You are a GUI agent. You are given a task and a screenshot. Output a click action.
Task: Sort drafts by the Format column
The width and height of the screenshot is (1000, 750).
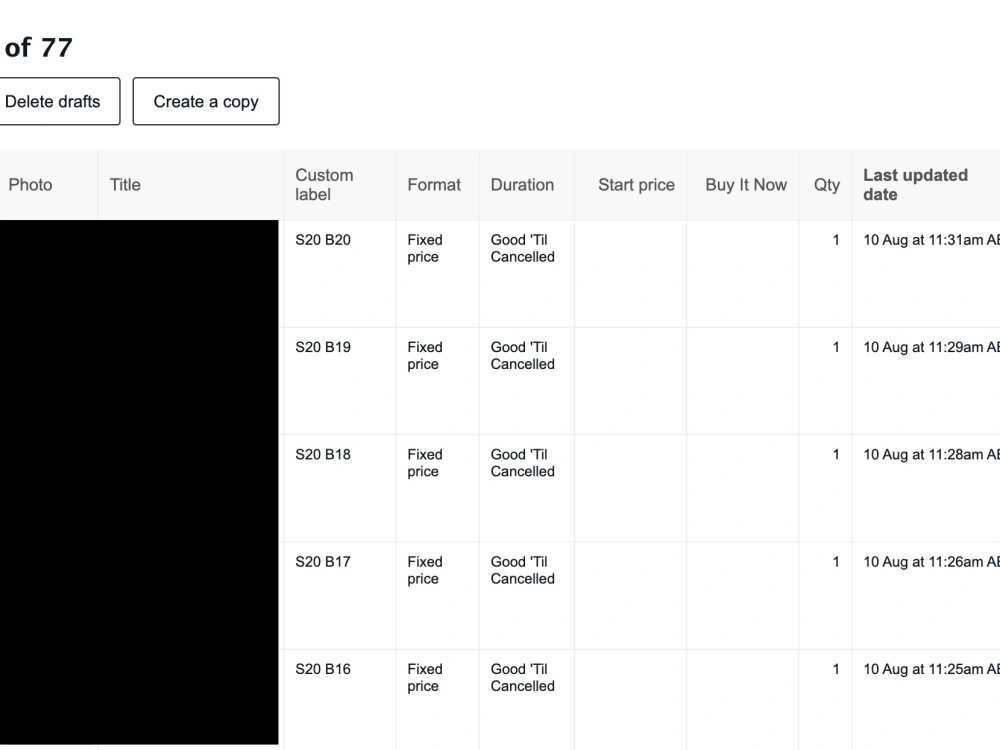[x=434, y=185]
